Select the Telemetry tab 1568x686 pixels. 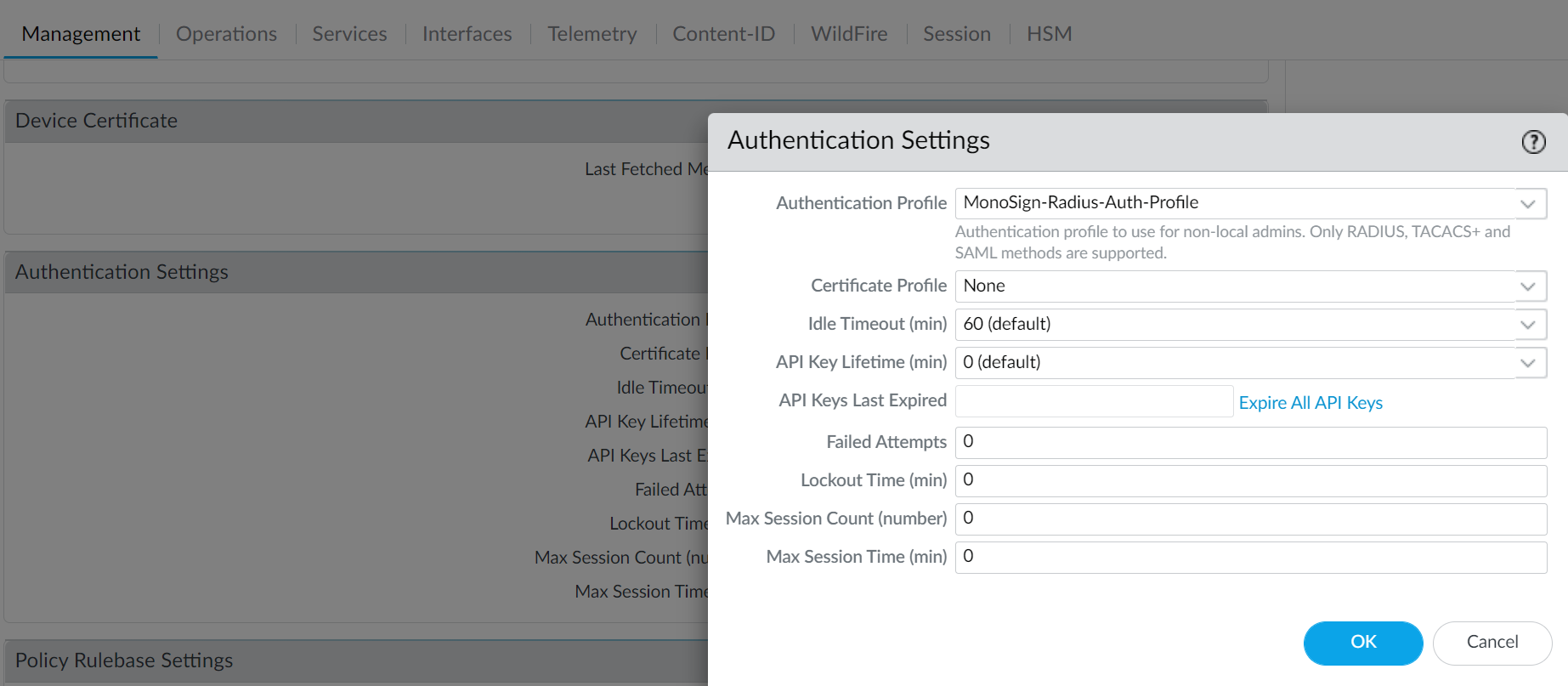point(592,34)
